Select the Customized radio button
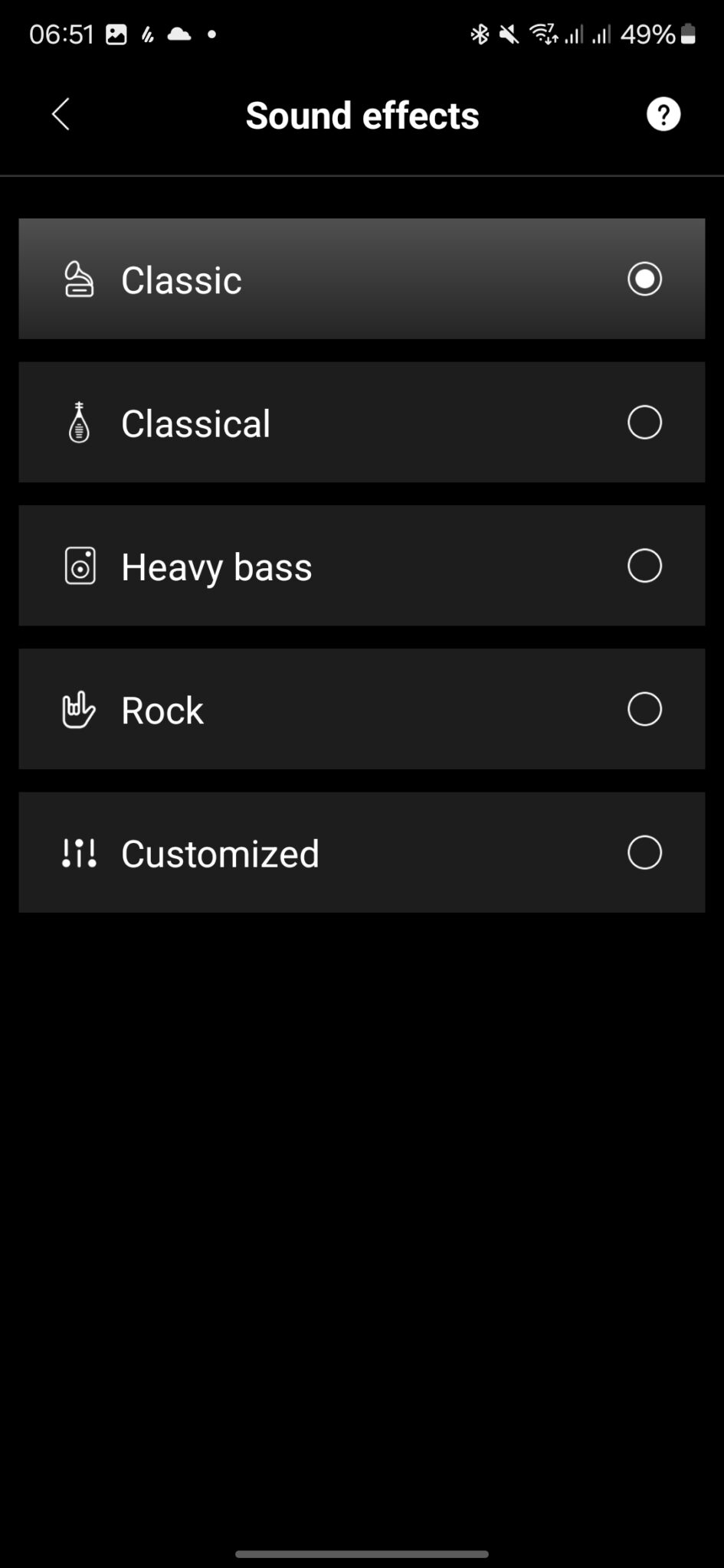The image size is (724, 1568). 644,852
